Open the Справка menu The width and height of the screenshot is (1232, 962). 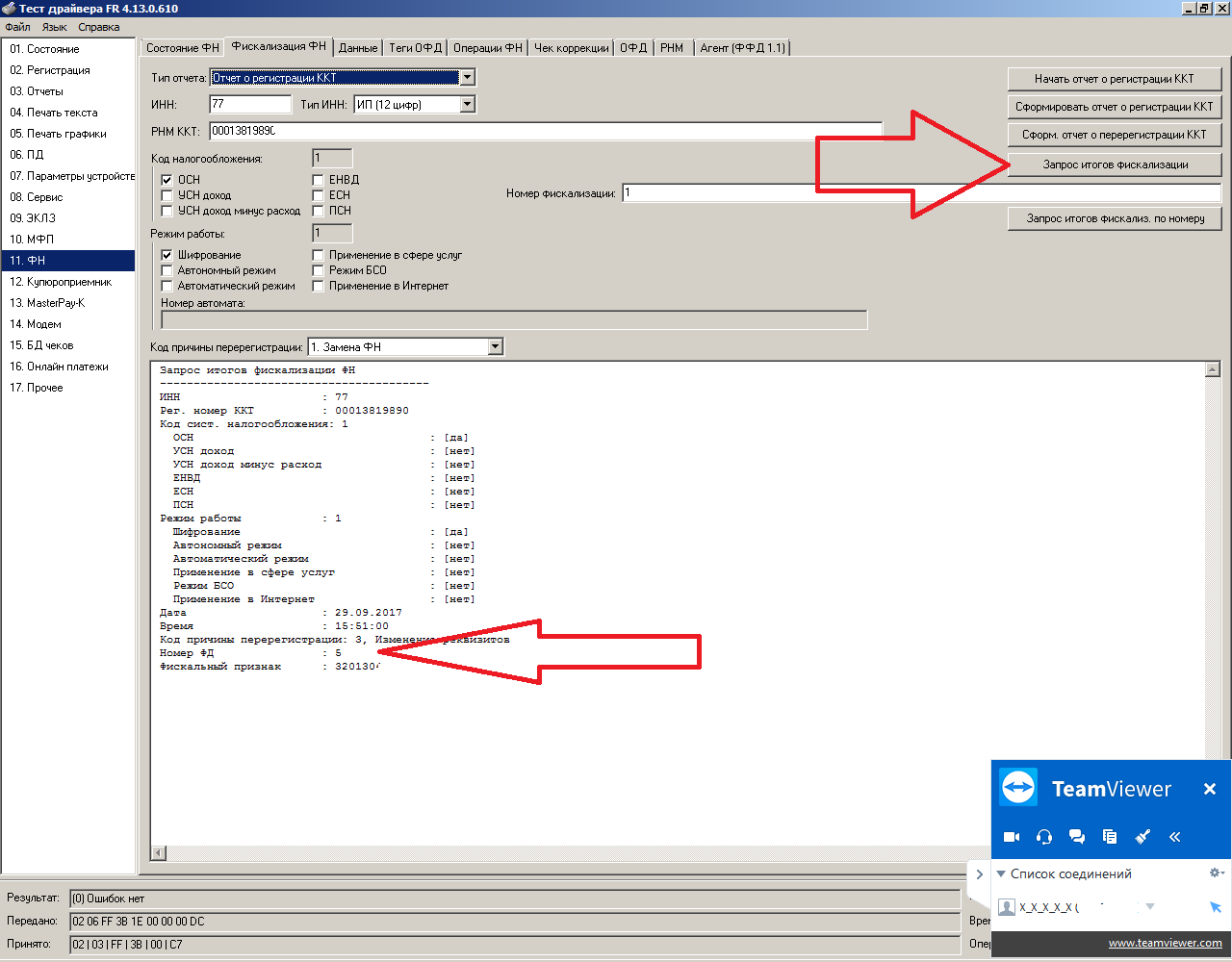99,27
